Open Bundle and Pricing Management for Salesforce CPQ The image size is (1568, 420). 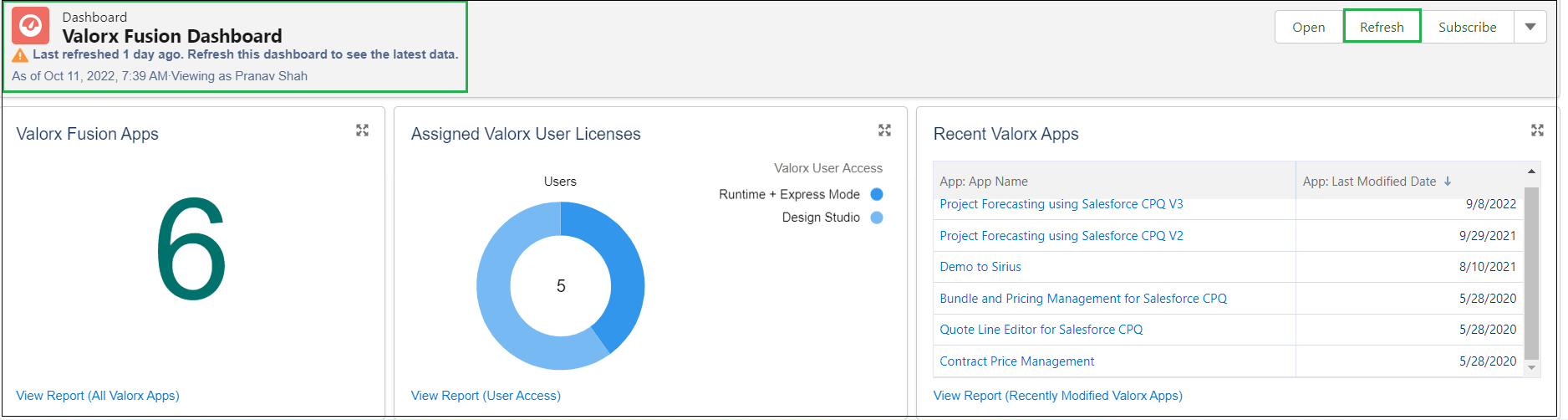[x=1083, y=299]
